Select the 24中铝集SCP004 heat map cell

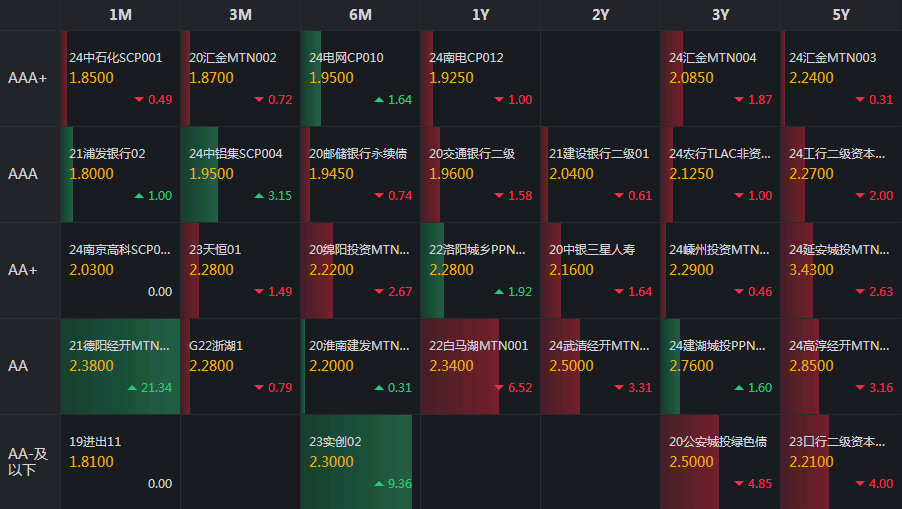pos(240,174)
